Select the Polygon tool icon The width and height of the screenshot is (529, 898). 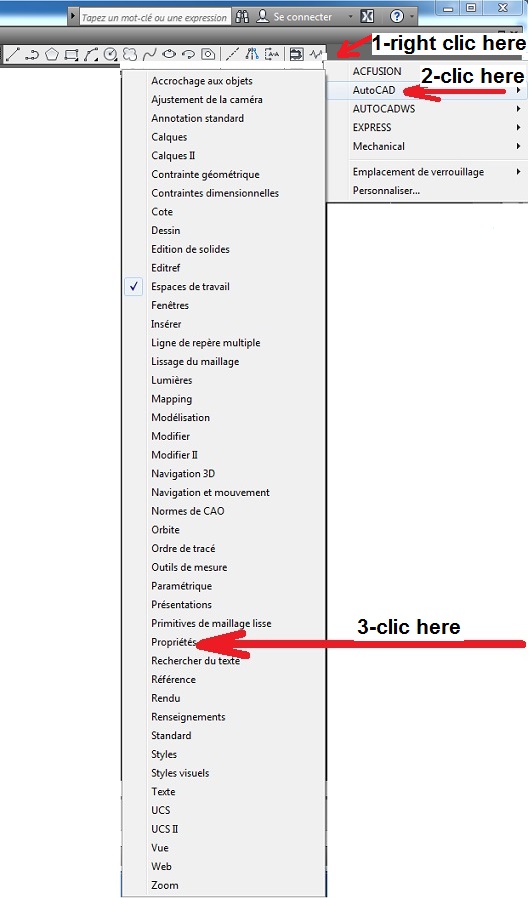point(52,54)
